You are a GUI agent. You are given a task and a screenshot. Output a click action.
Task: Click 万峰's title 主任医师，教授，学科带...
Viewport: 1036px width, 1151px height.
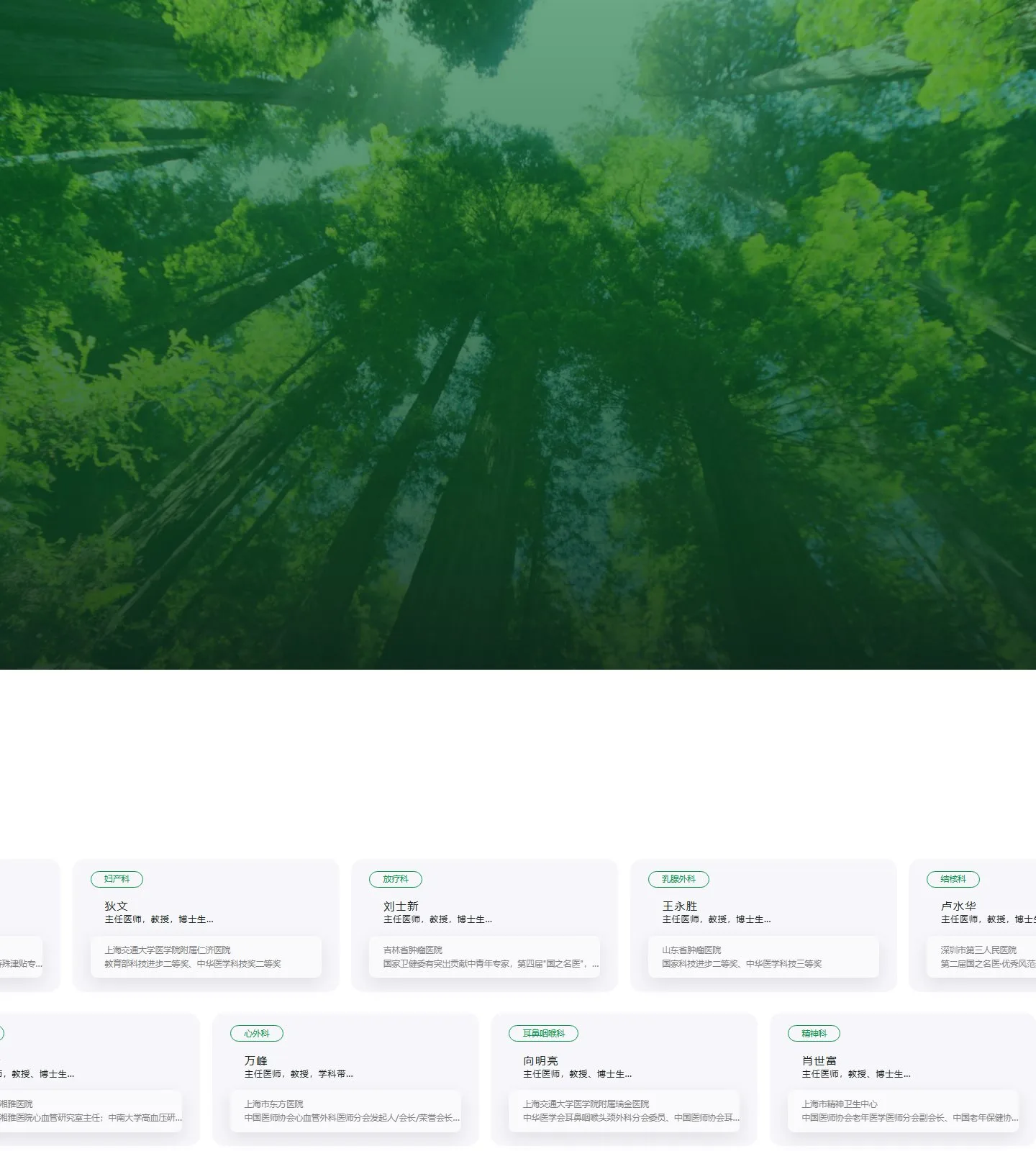pos(299,1074)
